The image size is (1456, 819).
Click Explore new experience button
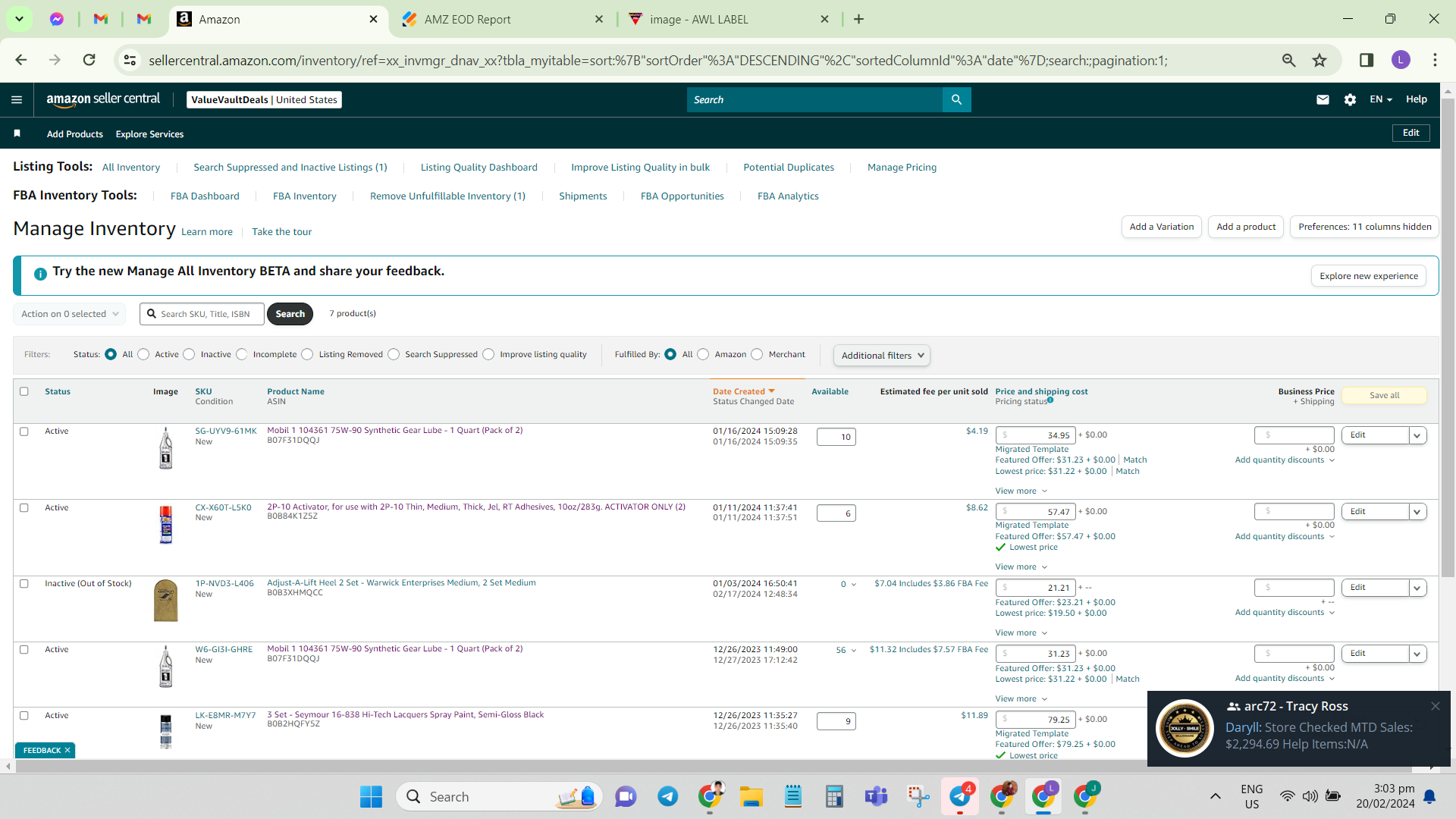[x=1368, y=276]
